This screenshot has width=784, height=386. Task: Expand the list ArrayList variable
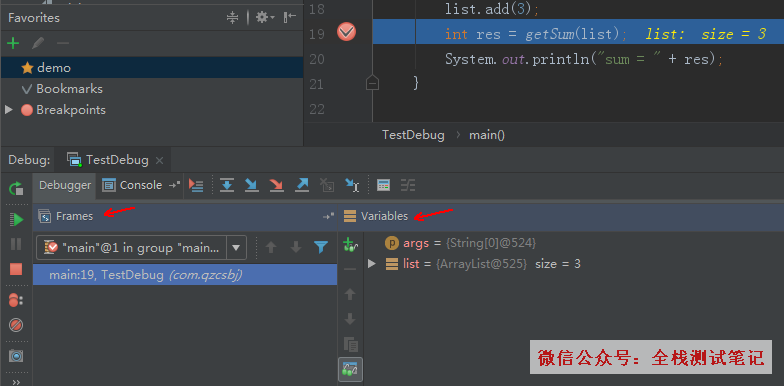click(x=372, y=264)
